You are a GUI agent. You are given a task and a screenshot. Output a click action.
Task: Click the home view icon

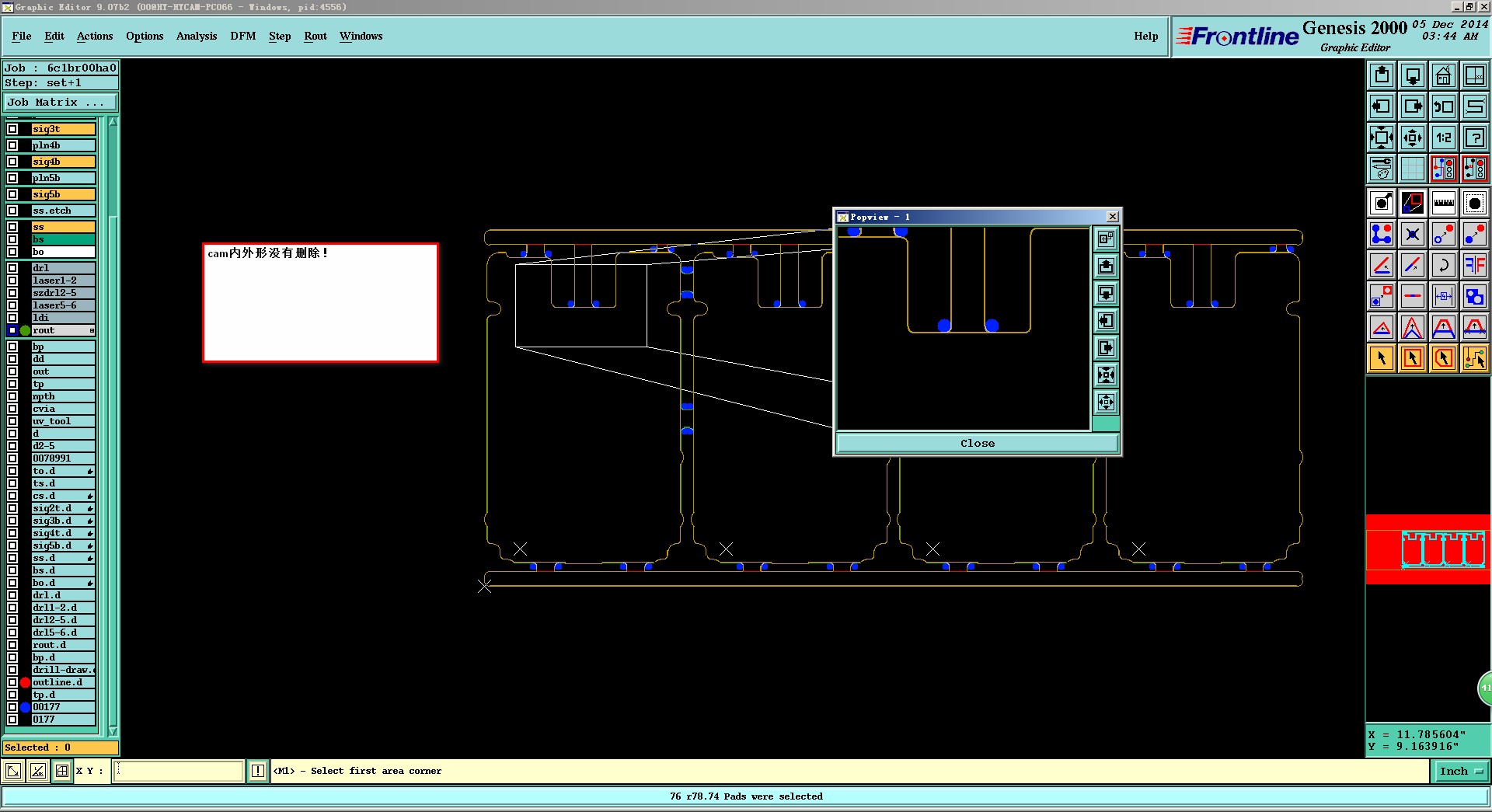[1444, 75]
